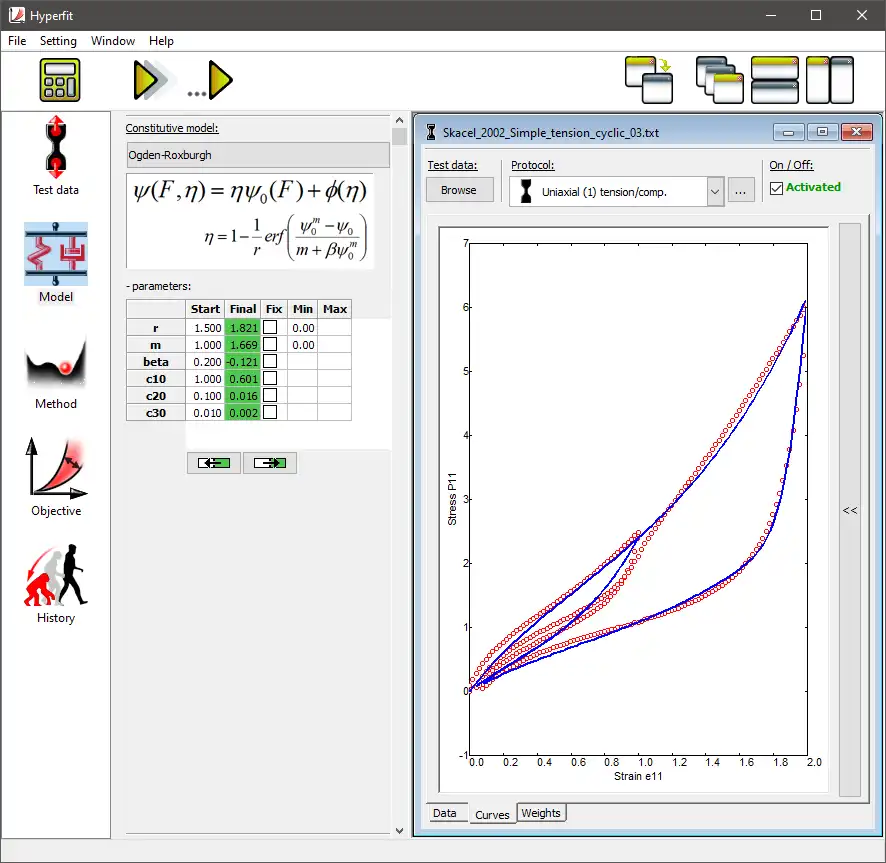Click the Hyperfit app logo icon

click(x=17, y=15)
